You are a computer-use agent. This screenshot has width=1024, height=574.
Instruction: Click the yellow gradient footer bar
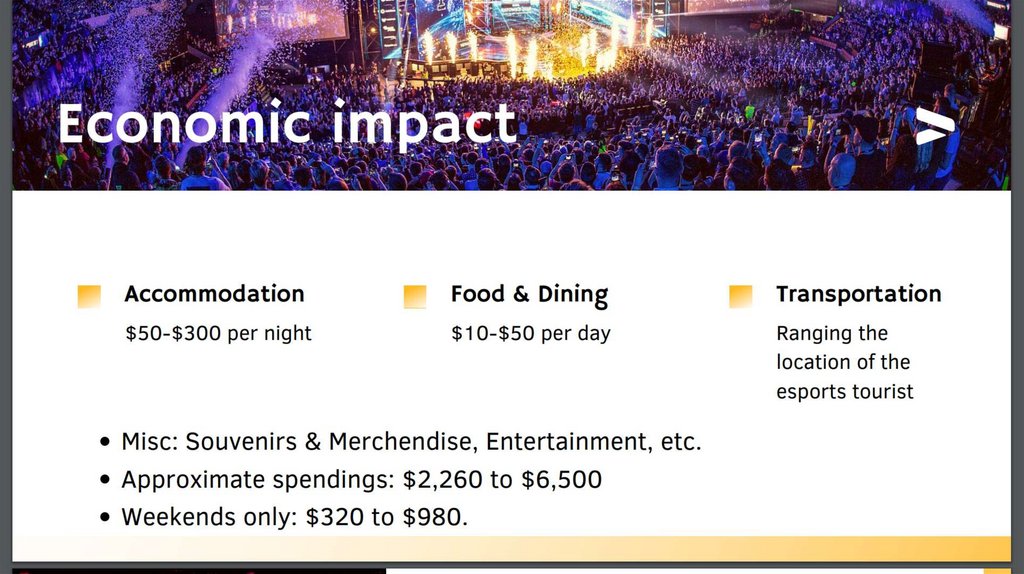click(x=700, y=548)
